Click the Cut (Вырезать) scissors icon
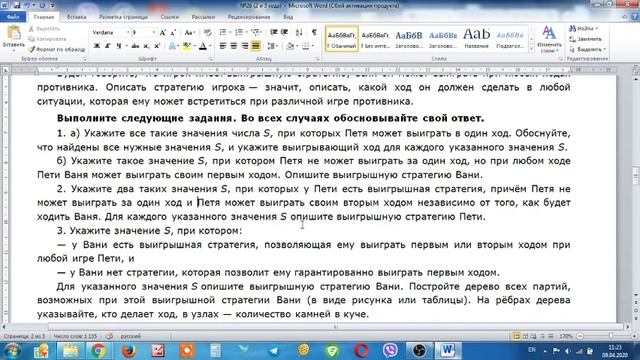 click(x=31, y=29)
